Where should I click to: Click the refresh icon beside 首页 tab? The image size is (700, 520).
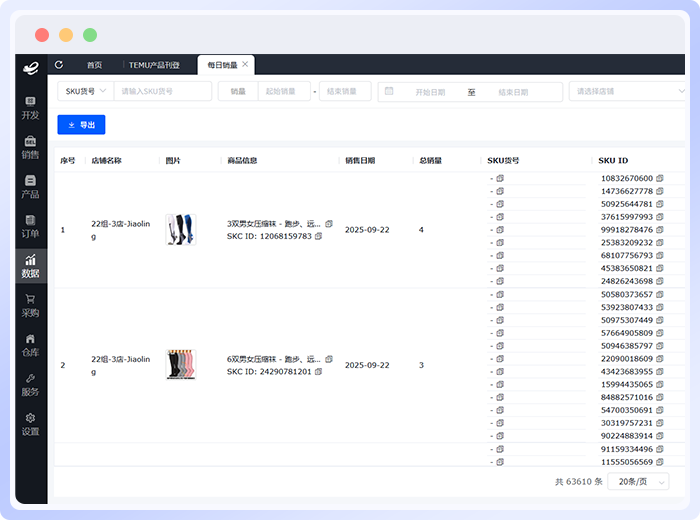tap(59, 65)
